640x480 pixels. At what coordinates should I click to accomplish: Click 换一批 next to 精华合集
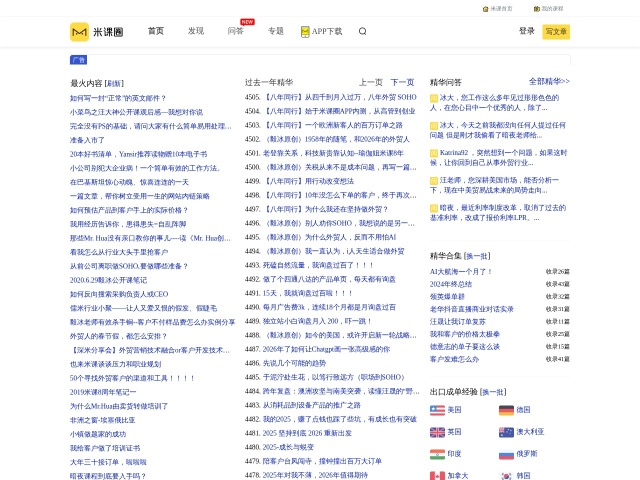[x=477, y=256]
